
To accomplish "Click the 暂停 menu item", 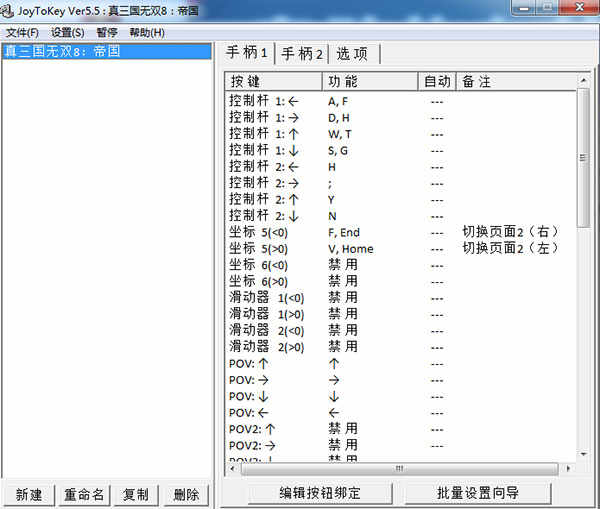I will (106, 32).
